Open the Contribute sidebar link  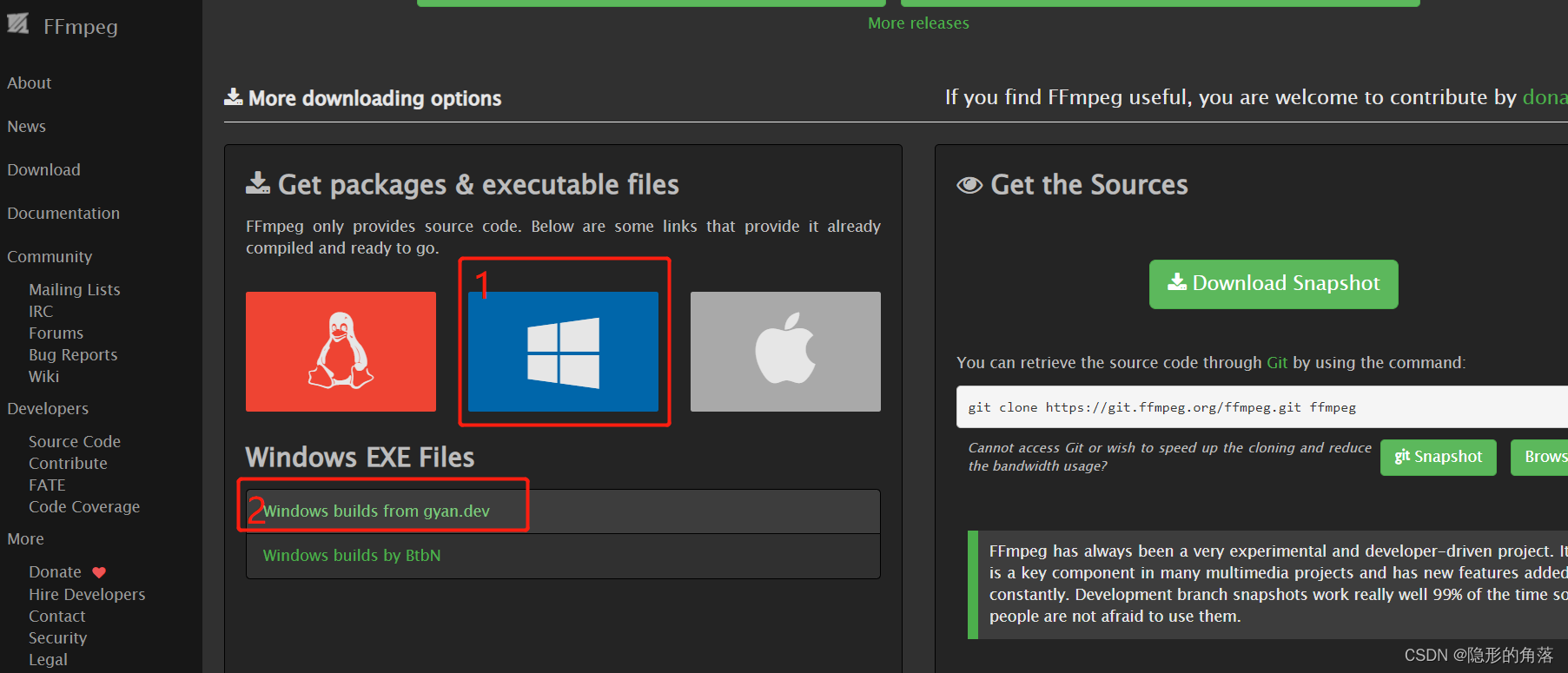[68, 463]
